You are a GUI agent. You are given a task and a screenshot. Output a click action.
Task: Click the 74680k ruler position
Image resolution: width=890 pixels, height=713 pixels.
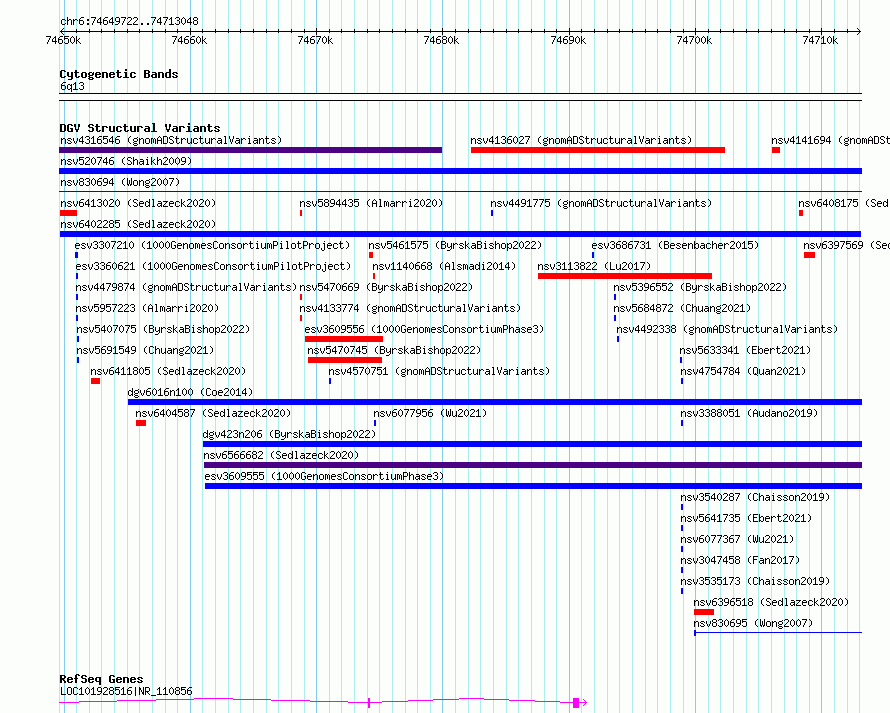point(442,40)
